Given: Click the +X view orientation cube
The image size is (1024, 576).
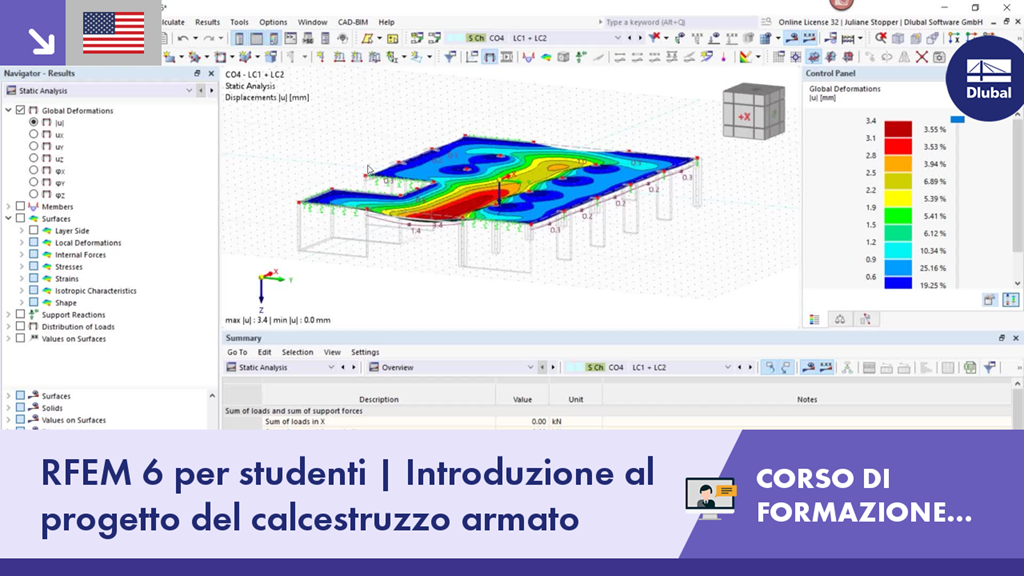Looking at the screenshot, I should click(752, 111).
